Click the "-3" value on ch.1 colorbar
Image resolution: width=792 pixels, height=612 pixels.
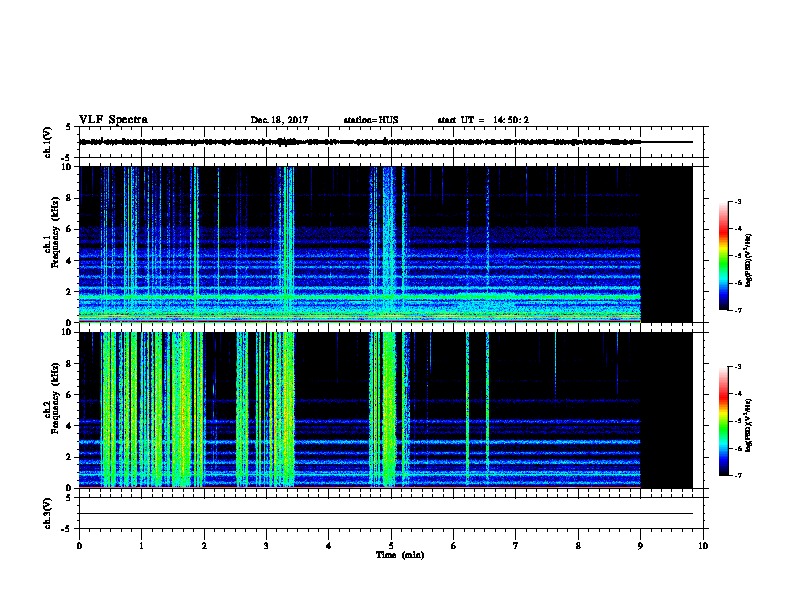point(738,201)
